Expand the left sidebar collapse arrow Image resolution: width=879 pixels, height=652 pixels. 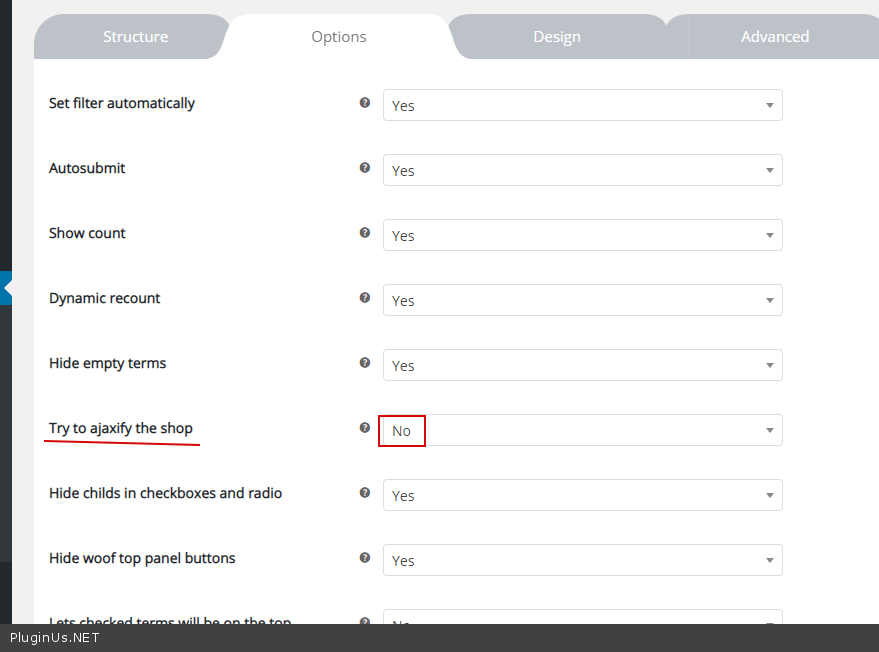[6, 288]
